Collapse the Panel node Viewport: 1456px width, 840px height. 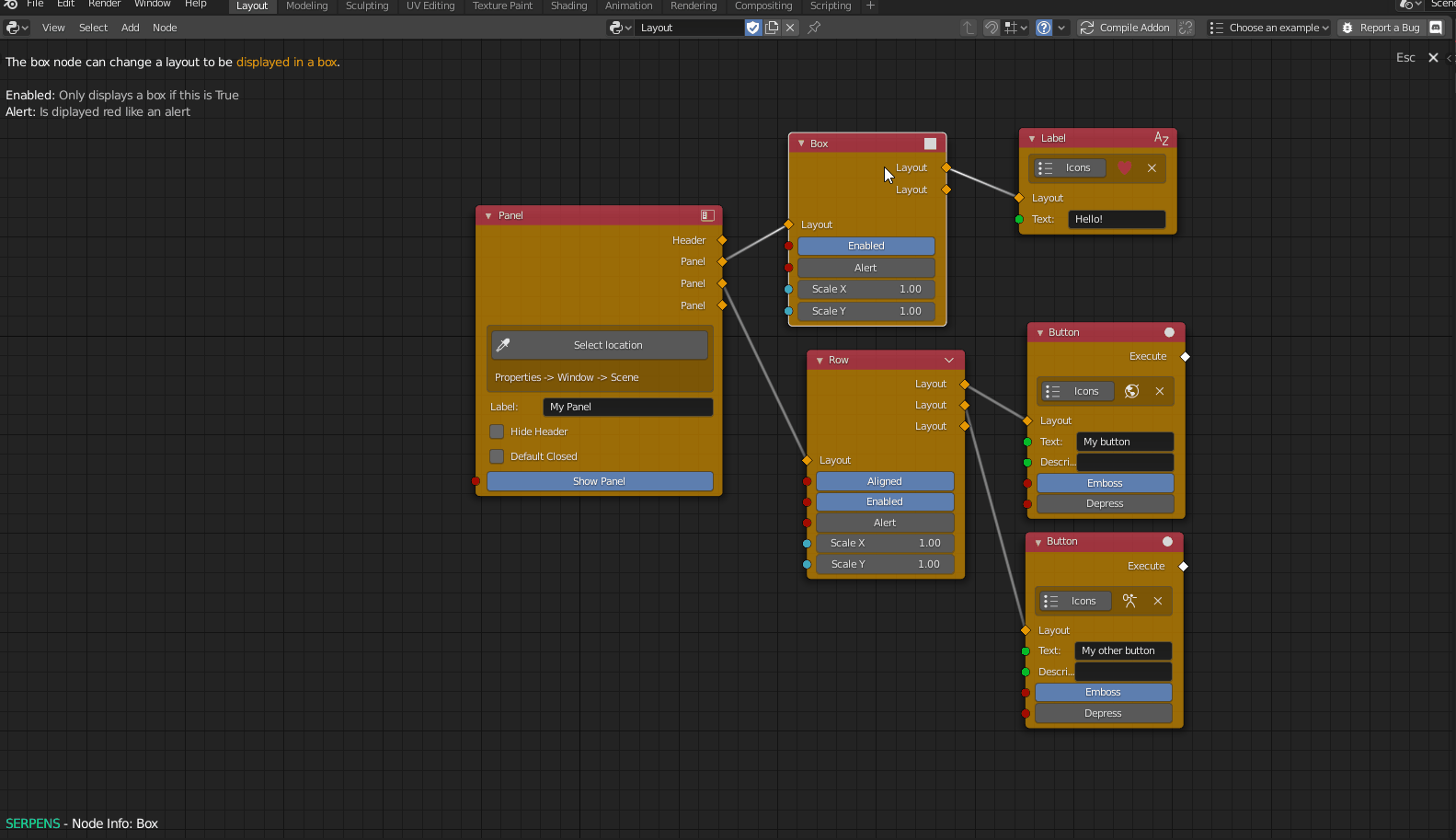click(488, 215)
